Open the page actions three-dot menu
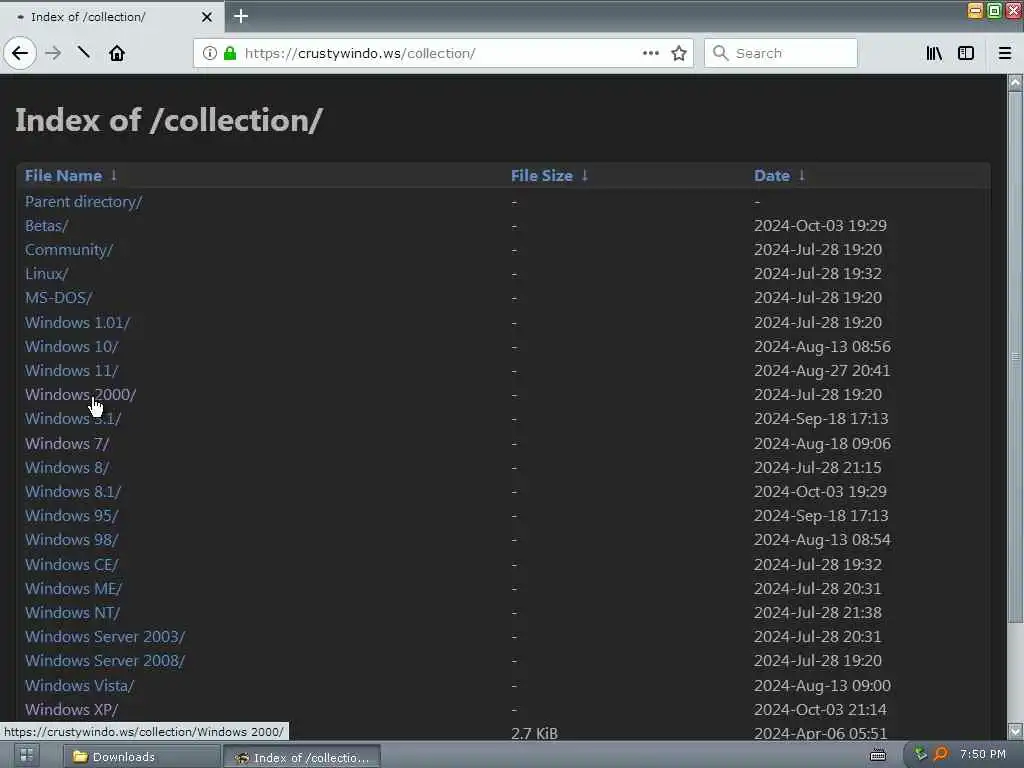Viewport: 1024px width, 768px height. click(x=650, y=53)
